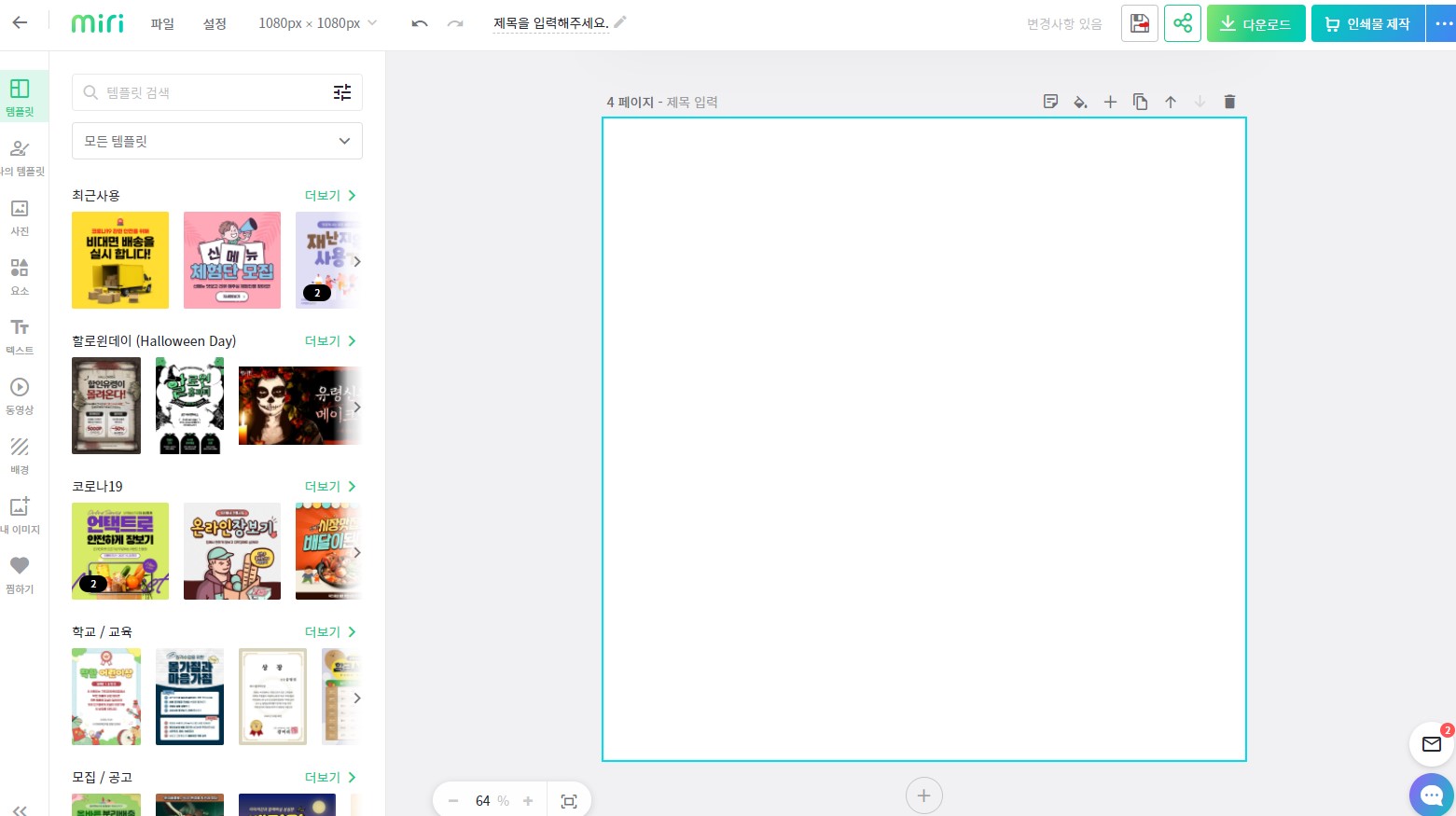Open the 동영상 video panel
The image size is (1456, 816).
point(20,396)
